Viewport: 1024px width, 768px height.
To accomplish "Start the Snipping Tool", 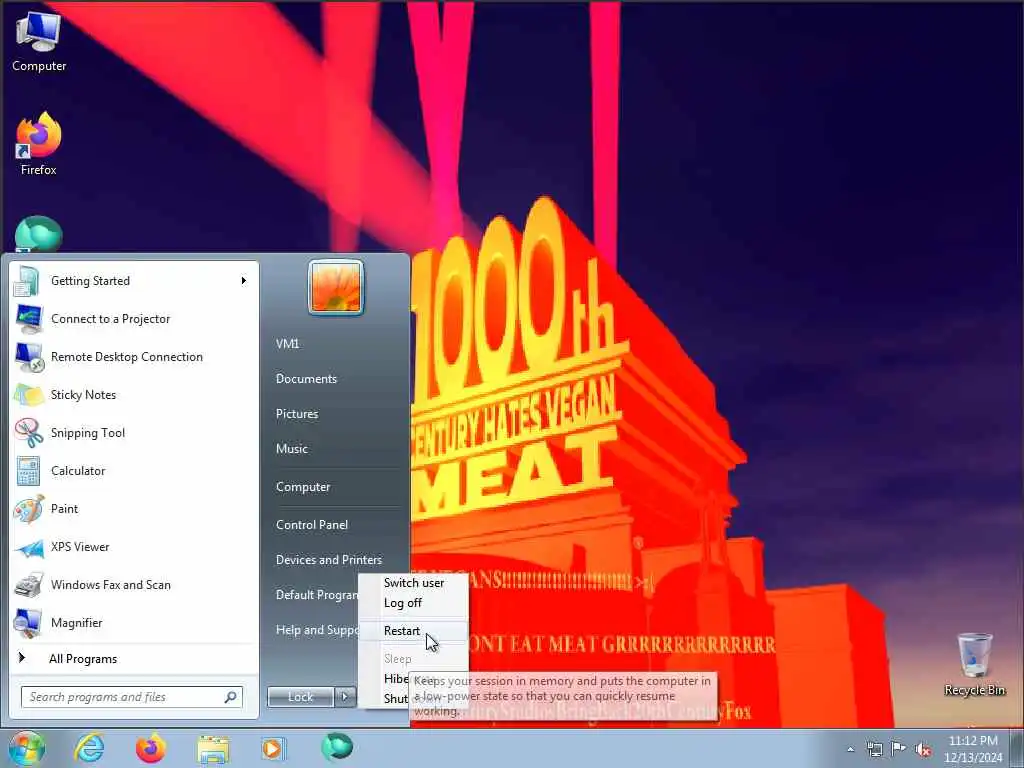I will pos(135,432).
